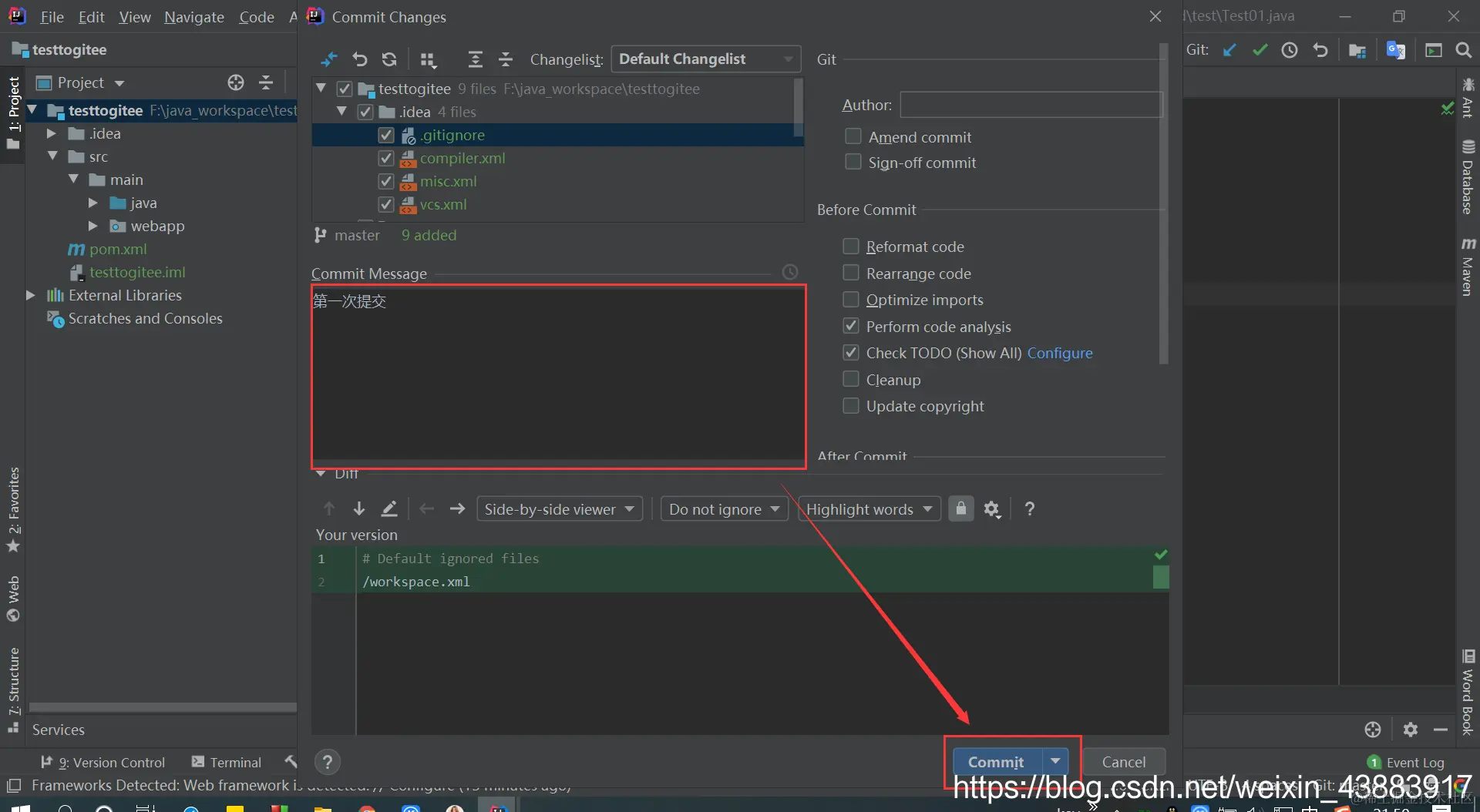
Task: Click Git rollback icon in main toolbar
Action: 1320,50
